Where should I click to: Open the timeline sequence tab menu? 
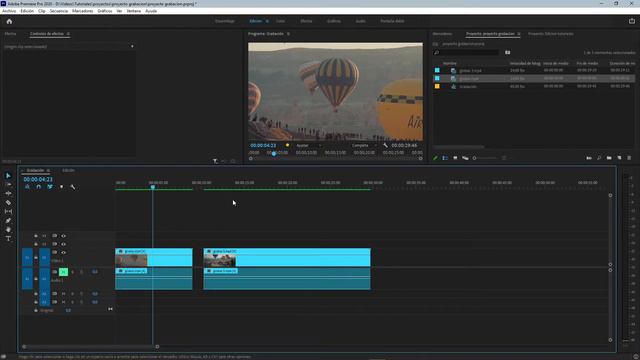pos(48,170)
